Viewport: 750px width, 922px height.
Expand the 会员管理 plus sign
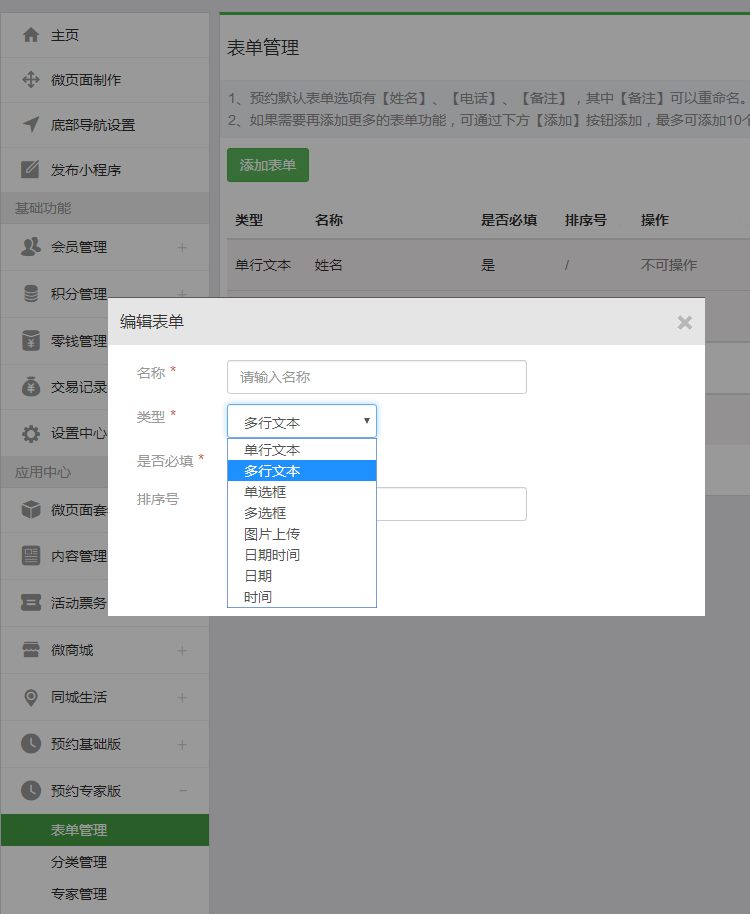[x=182, y=247]
